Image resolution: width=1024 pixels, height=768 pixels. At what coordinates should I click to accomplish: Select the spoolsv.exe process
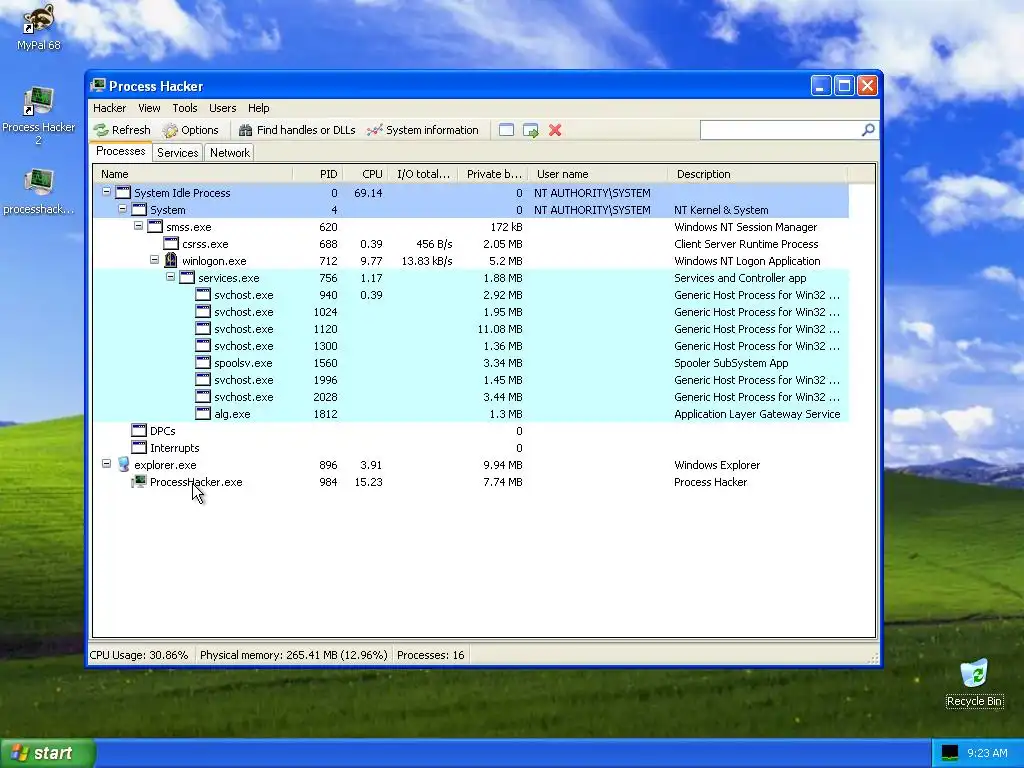coord(470,362)
